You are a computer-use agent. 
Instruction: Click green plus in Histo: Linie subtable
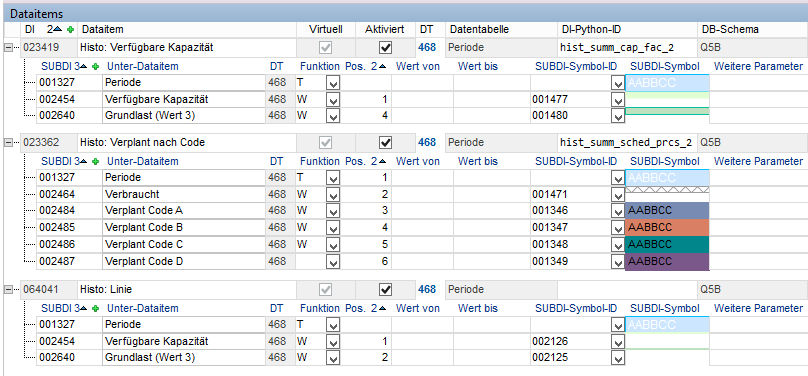(95, 309)
